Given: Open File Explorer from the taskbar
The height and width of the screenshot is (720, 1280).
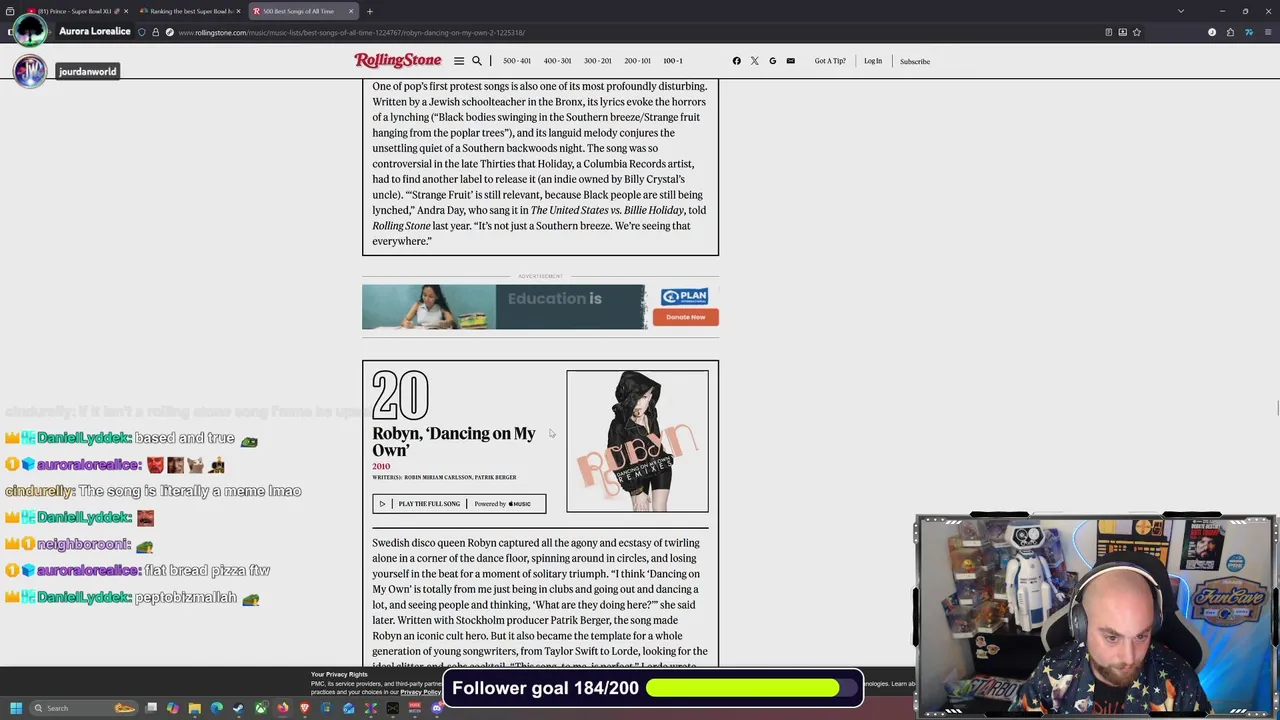Looking at the screenshot, I should click(195, 708).
